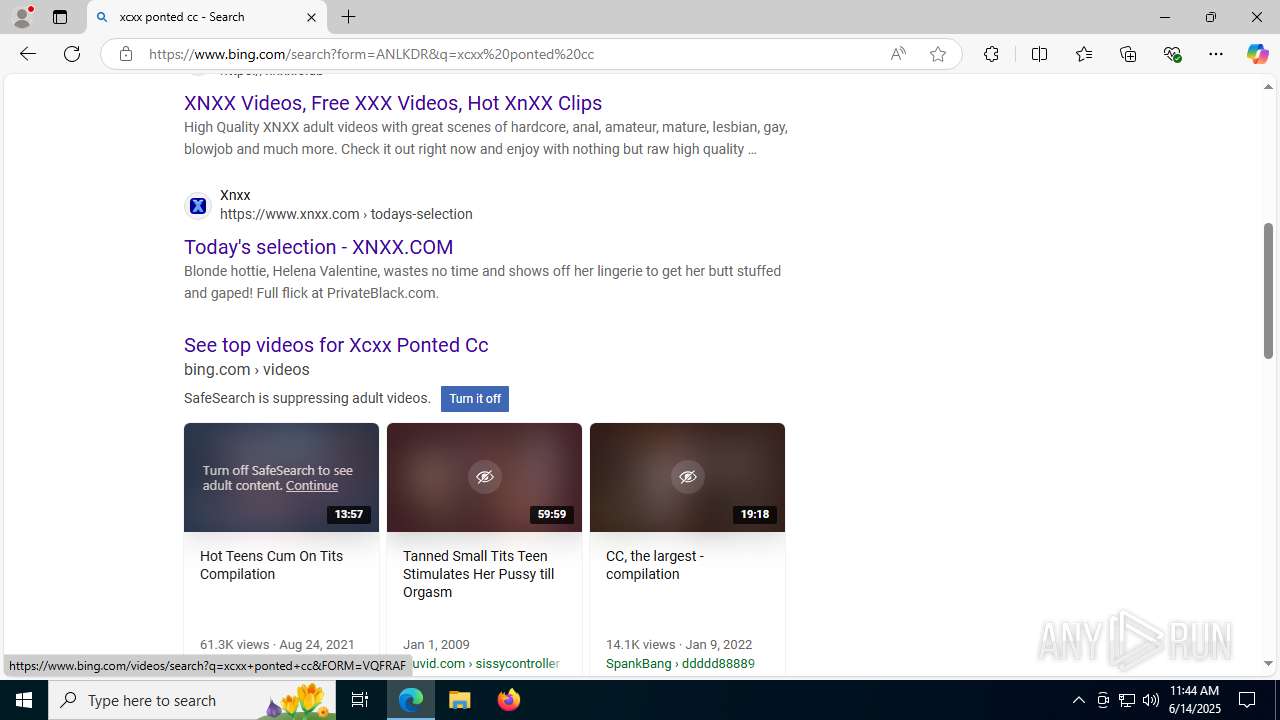1280x720 pixels.
Task: Click the '61.3K views · Aug 24, 2021' text
Action: coord(277,645)
